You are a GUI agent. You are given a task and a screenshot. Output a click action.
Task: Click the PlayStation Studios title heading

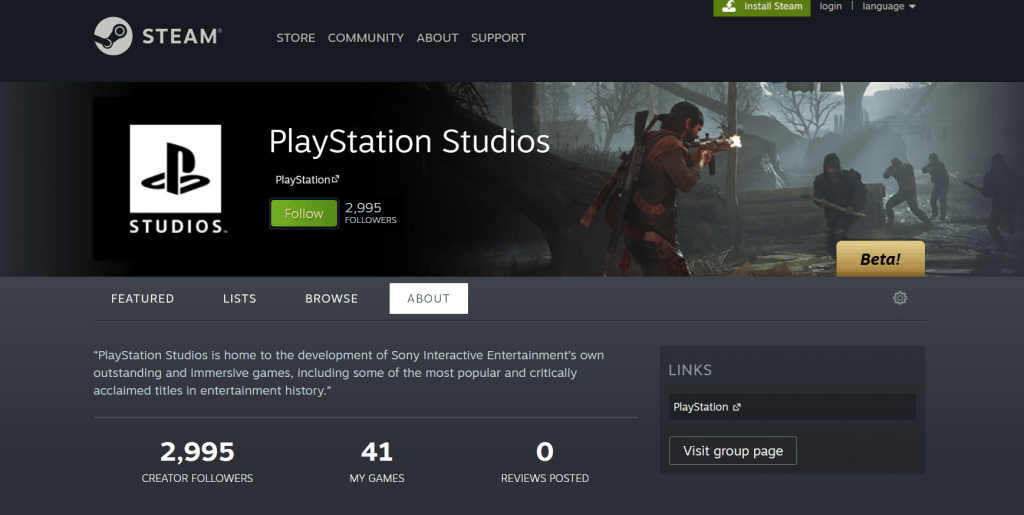(x=409, y=142)
